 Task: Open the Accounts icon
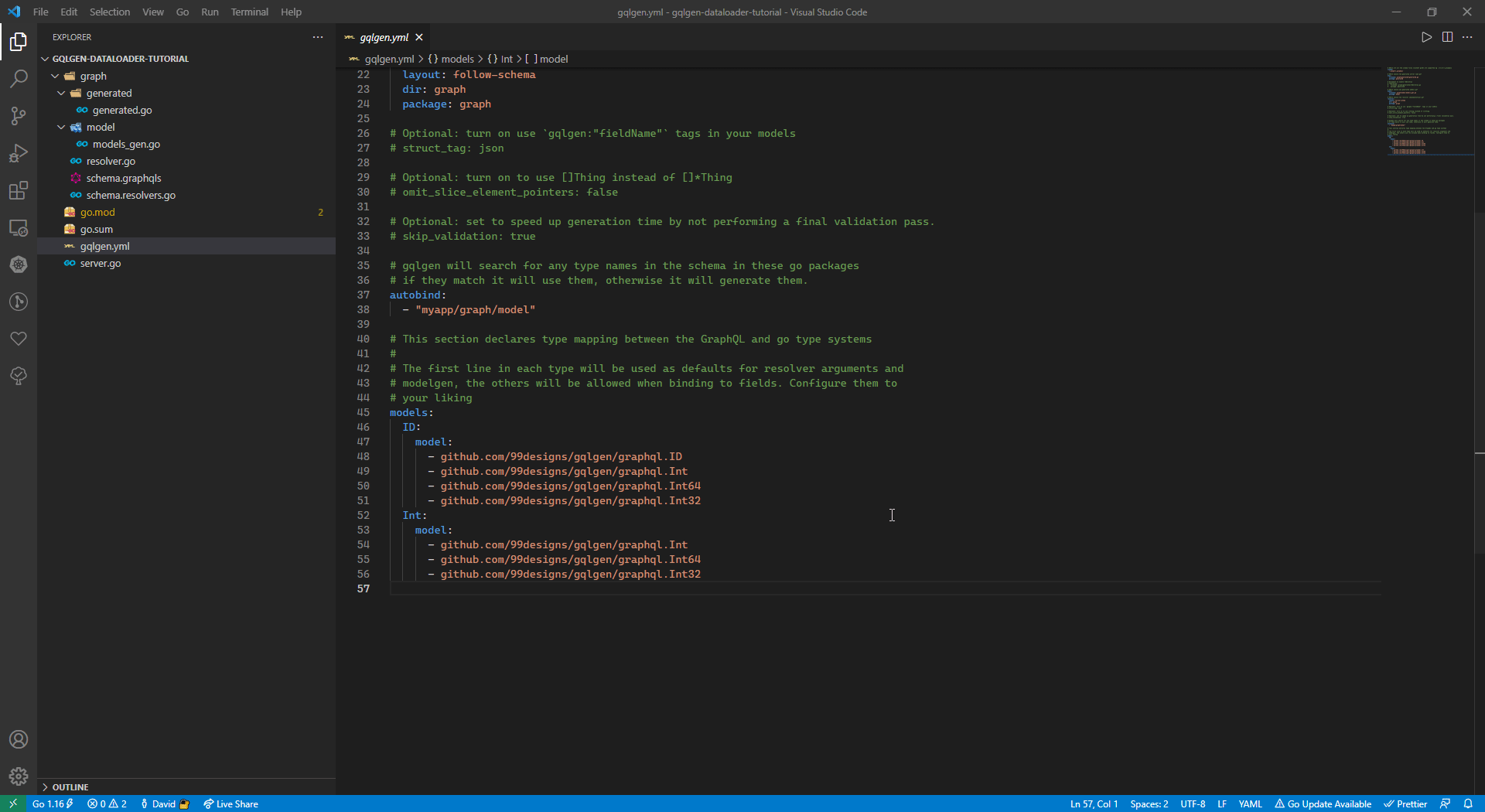[19, 739]
